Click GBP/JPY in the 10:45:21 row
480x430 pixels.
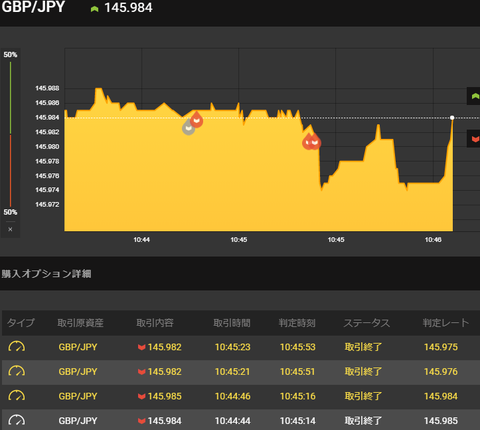(78, 372)
